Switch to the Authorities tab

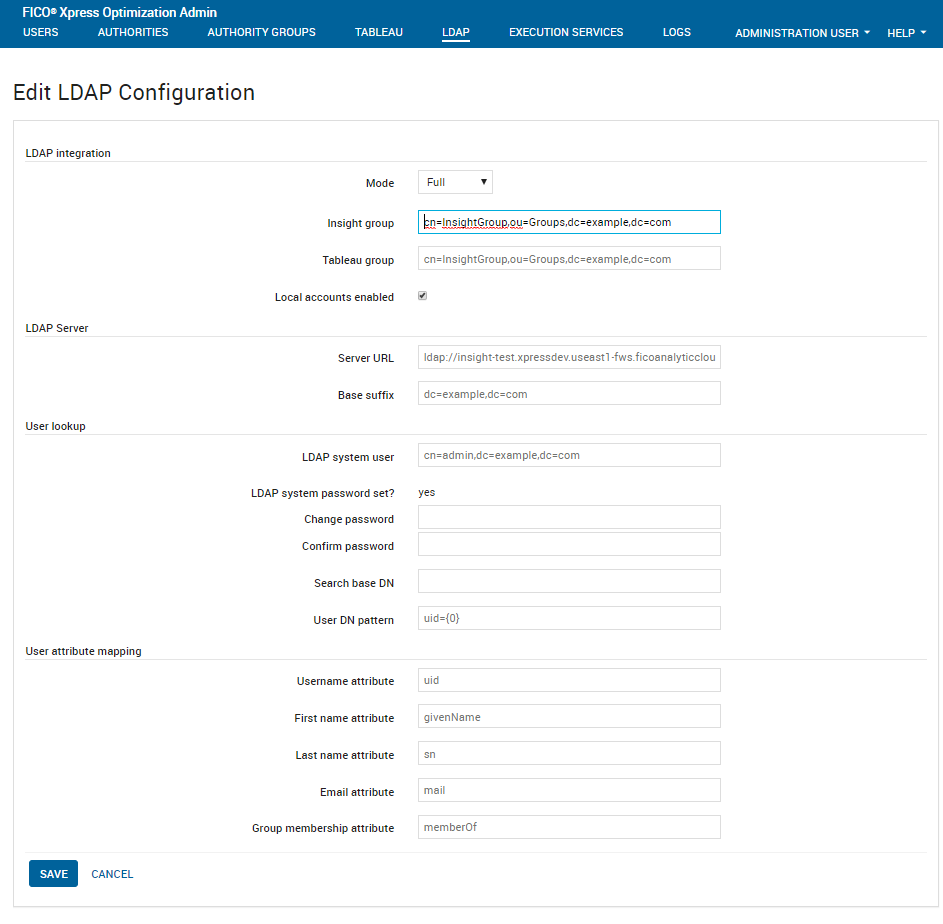coord(133,32)
